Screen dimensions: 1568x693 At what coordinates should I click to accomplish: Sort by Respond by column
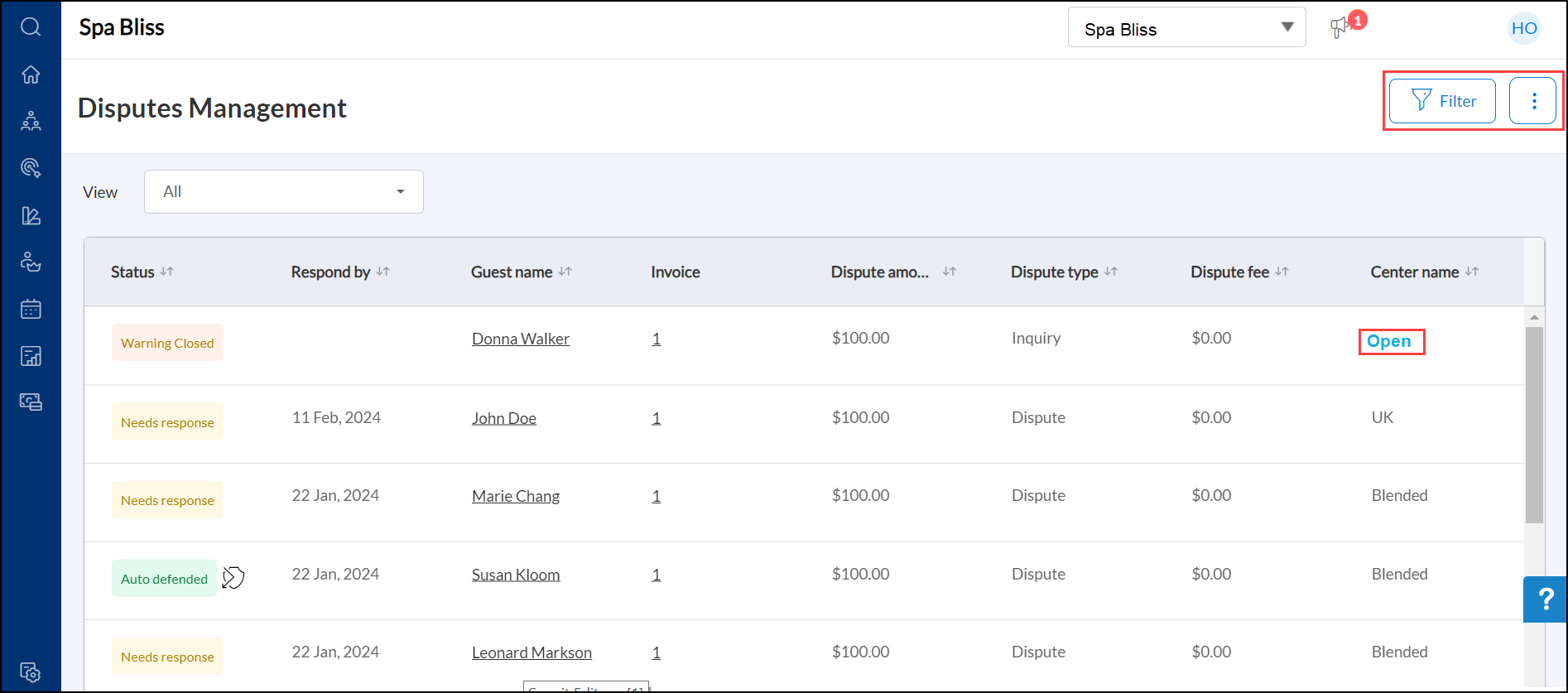382,272
